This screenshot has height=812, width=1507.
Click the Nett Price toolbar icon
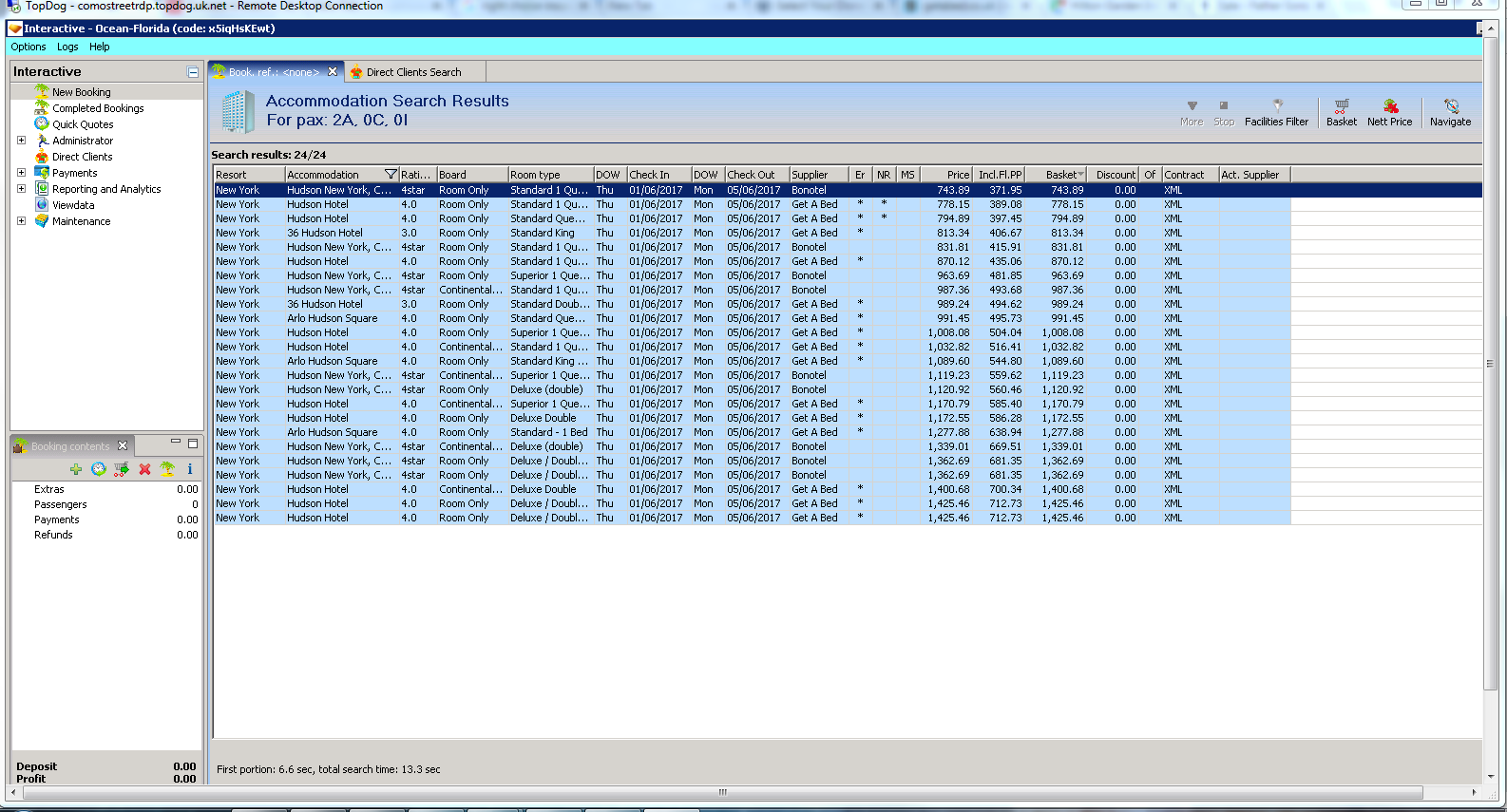coord(1390,112)
